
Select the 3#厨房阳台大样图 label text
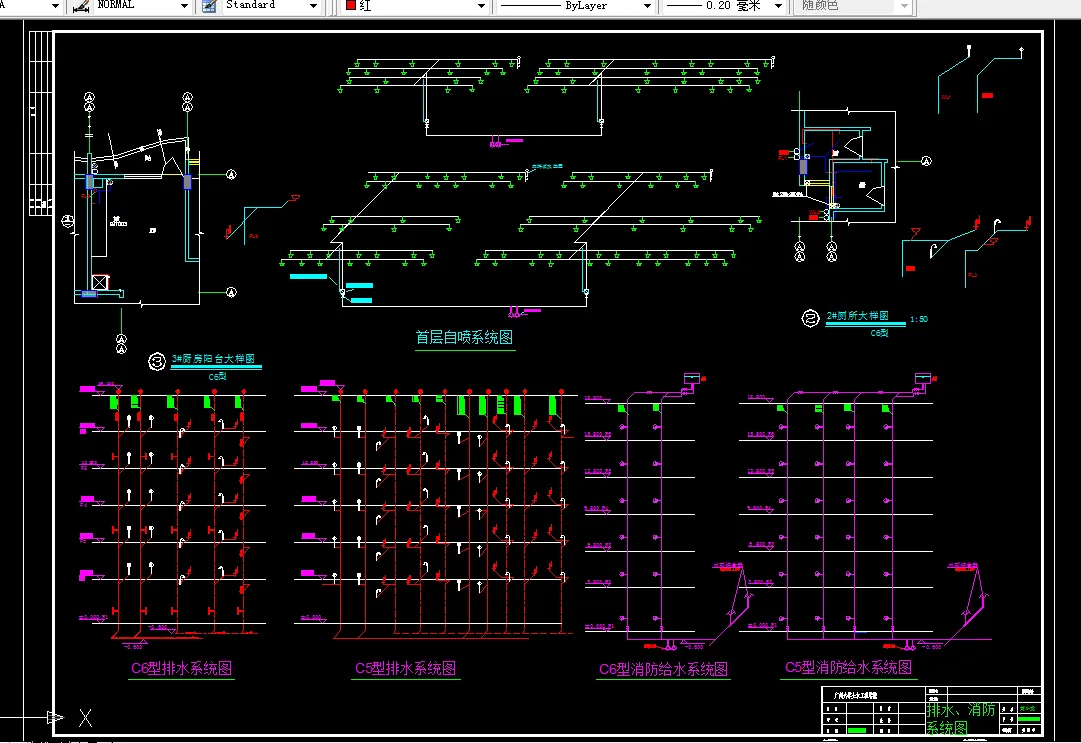click(x=213, y=358)
